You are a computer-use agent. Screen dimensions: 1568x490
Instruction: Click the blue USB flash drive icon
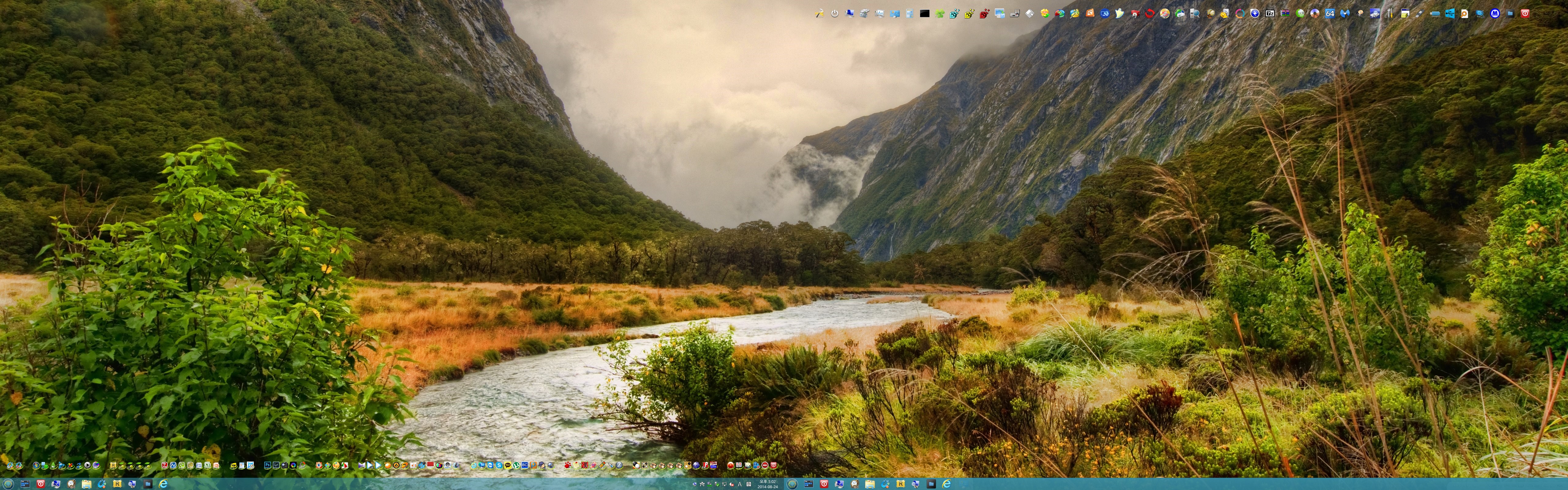1435,13
